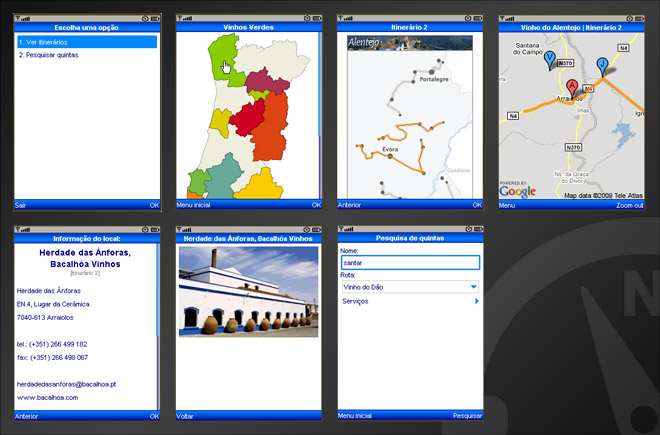Click the blue 'J' map pin
This screenshot has height=435, width=660.
pos(602,67)
